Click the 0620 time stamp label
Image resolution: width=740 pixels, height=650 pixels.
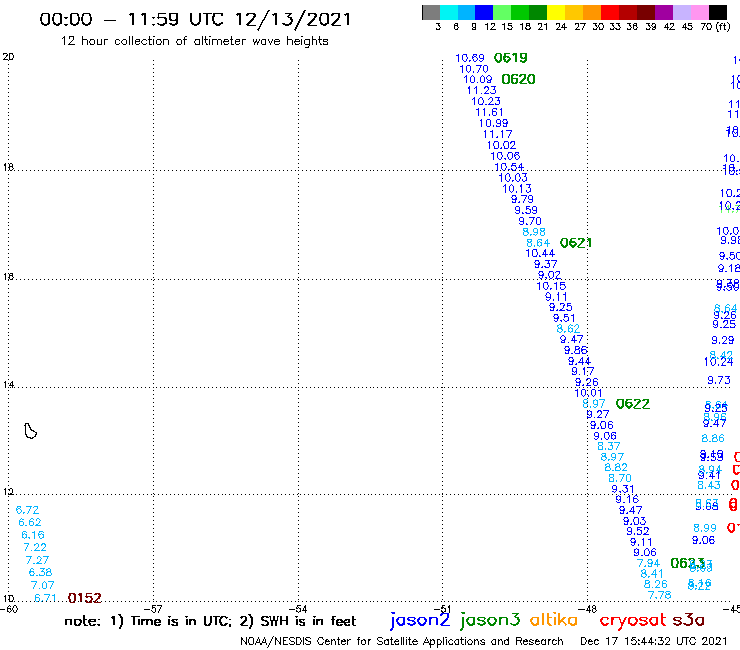tap(518, 79)
